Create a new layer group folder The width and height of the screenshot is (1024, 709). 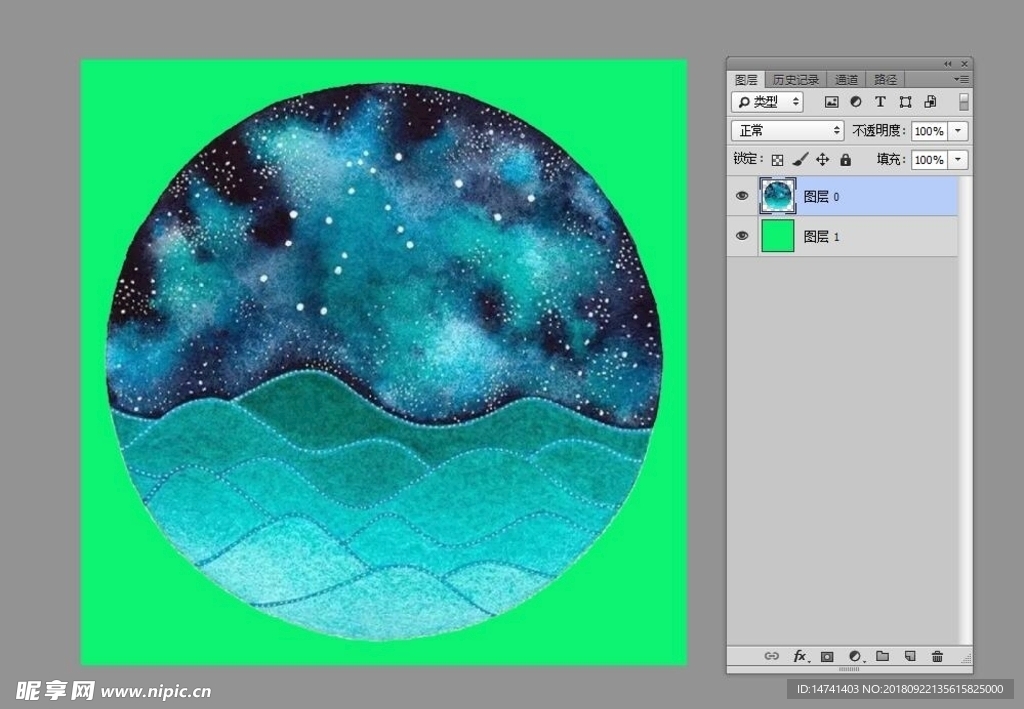click(882, 656)
